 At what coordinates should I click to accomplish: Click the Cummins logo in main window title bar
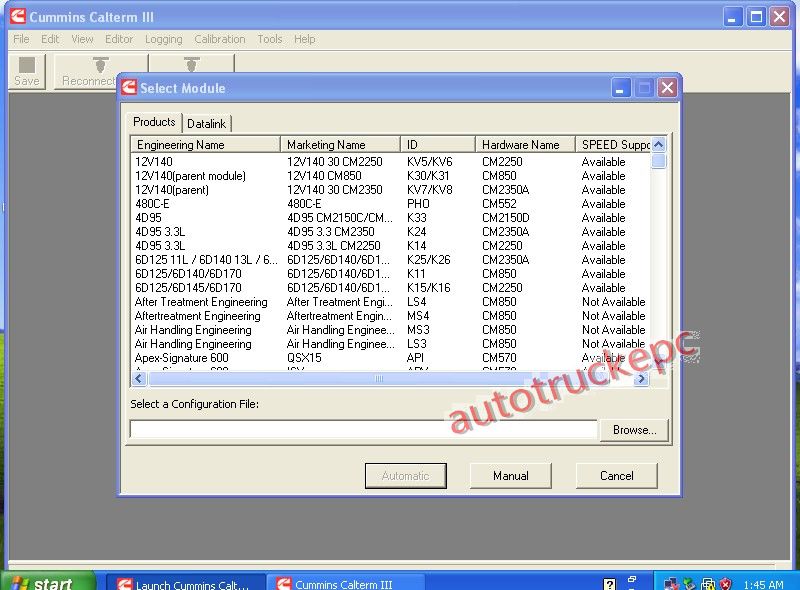(x=18, y=16)
